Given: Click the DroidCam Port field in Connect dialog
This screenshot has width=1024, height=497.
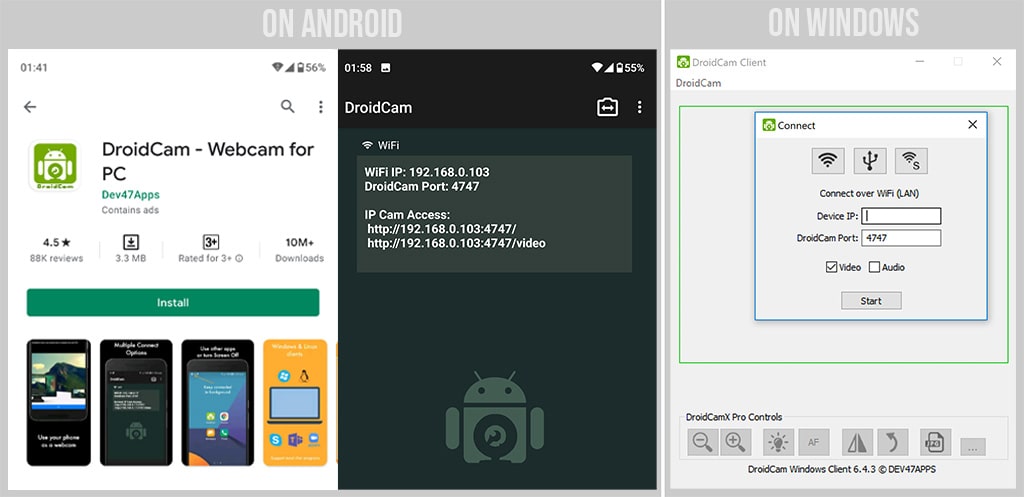Looking at the screenshot, I should 901,238.
